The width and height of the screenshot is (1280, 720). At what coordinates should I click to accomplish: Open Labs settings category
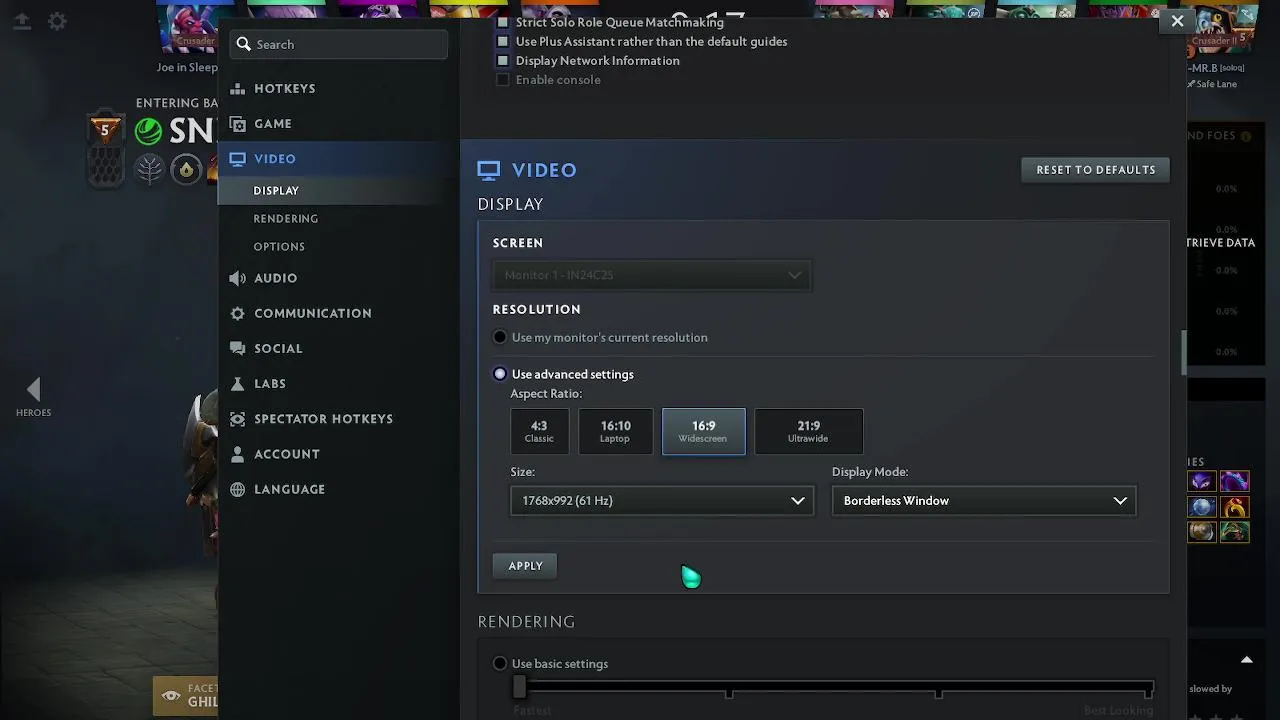pyautogui.click(x=270, y=384)
